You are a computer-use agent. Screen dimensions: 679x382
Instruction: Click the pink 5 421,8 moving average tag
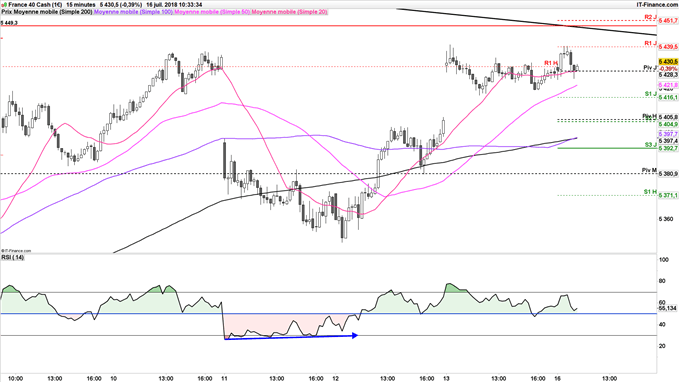pyautogui.click(x=668, y=85)
